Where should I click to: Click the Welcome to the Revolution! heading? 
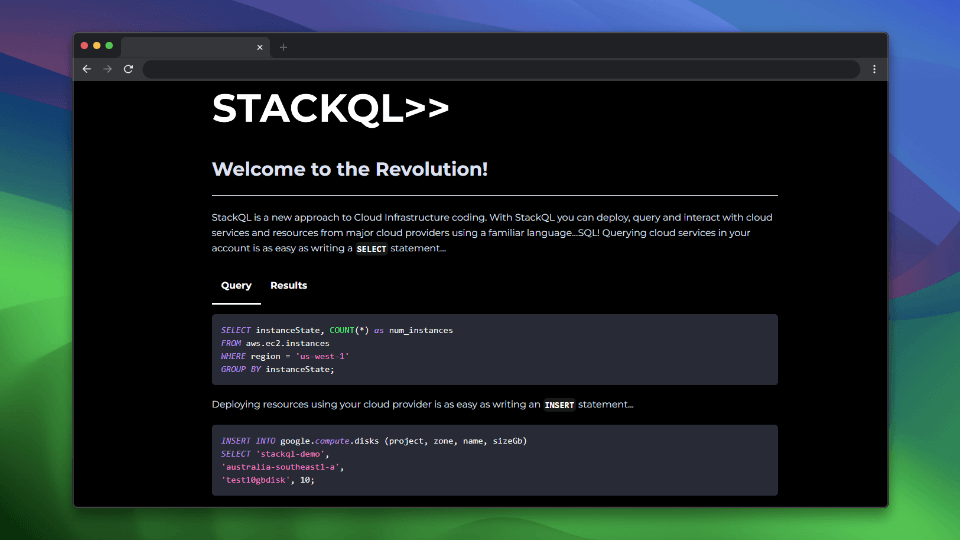click(x=350, y=169)
